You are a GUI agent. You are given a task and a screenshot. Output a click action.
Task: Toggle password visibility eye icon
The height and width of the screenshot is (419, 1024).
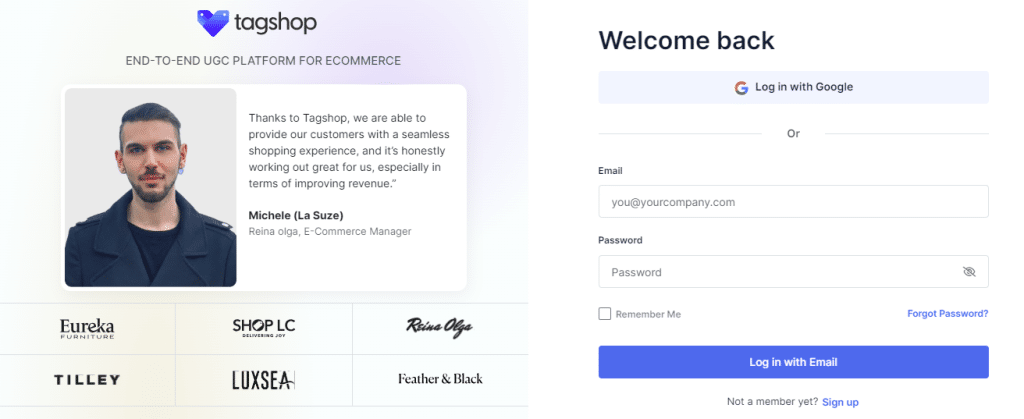click(968, 272)
